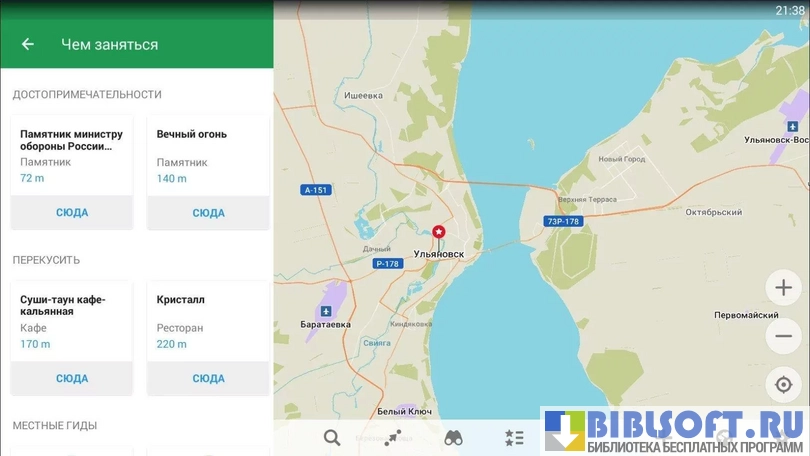The width and height of the screenshot is (810, 456).
Task: Tap the Ульяновск city label on map
Action: point(439,254)
